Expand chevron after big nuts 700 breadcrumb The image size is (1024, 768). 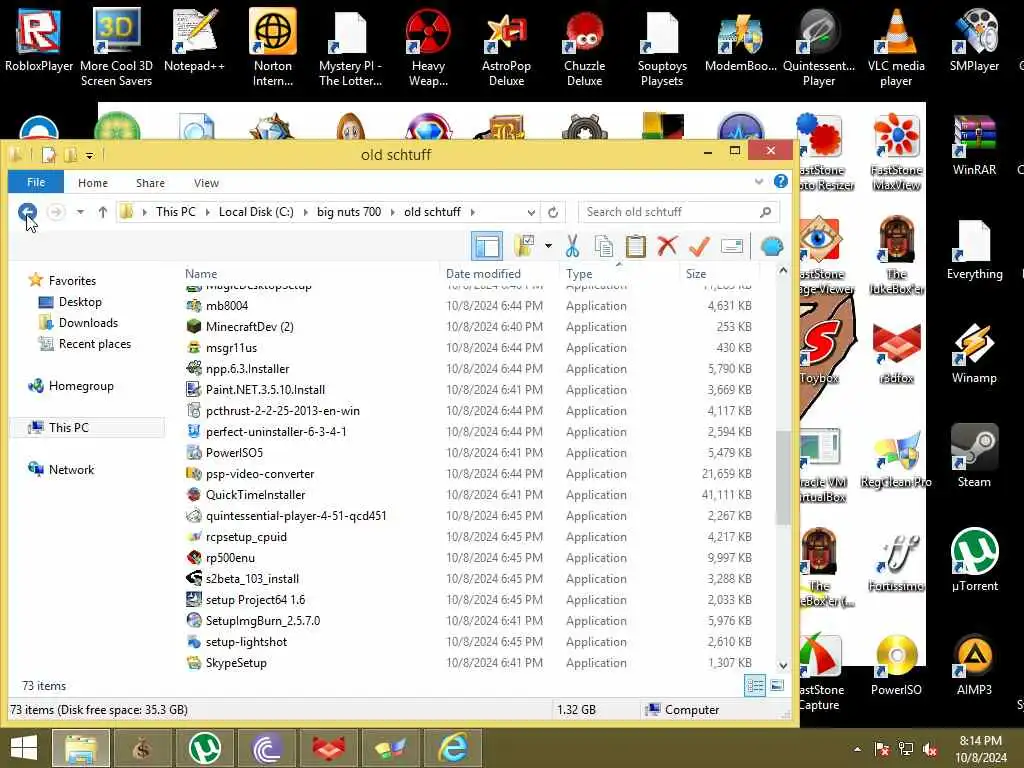click(393, 212)
